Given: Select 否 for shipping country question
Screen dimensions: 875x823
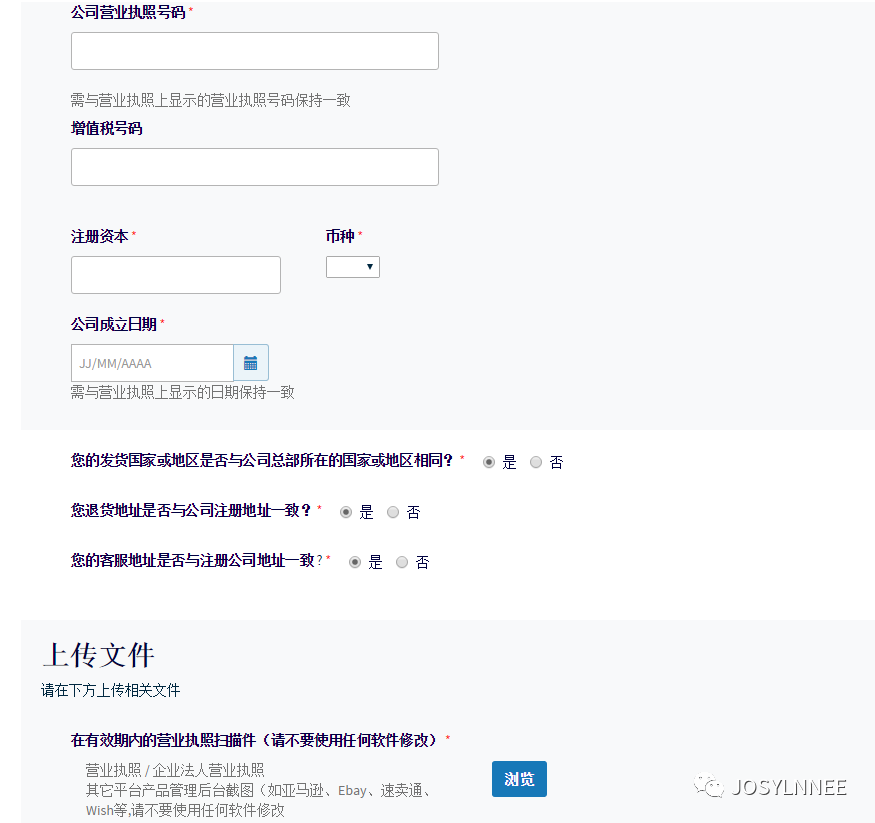Looking at the screenshot, I should coord(535,462).
